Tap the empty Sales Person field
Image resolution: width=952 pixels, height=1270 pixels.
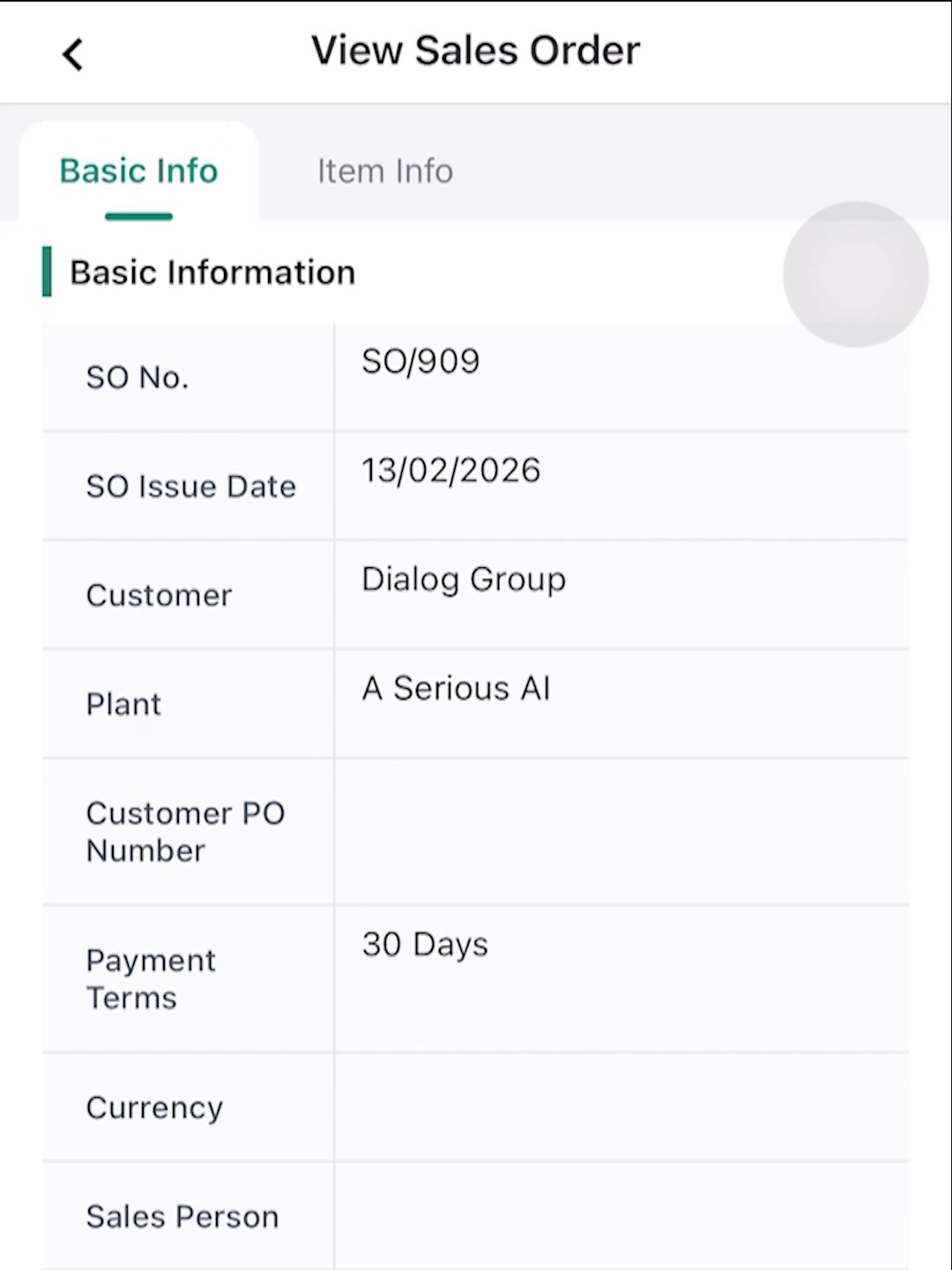tap(621, 1217)
